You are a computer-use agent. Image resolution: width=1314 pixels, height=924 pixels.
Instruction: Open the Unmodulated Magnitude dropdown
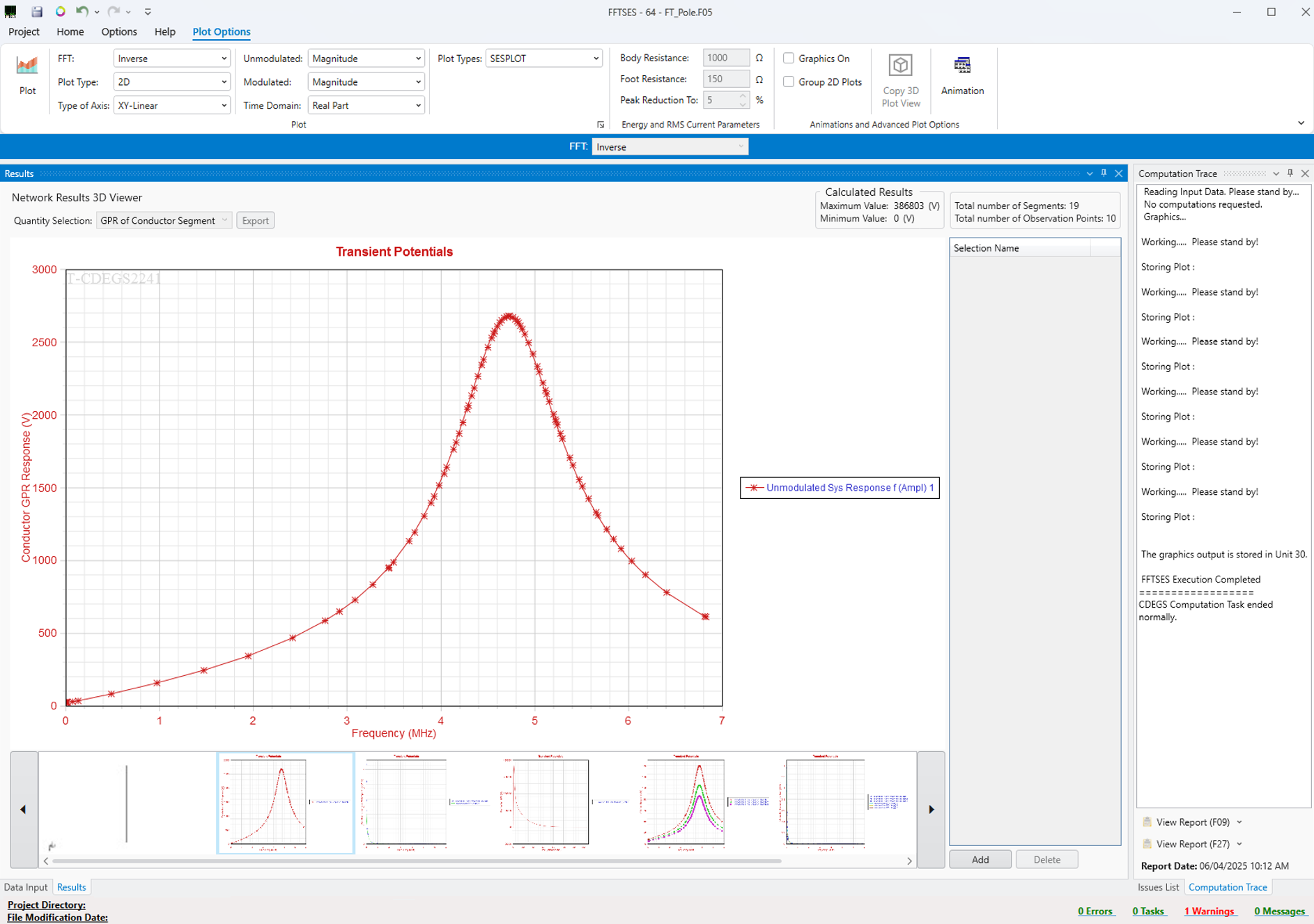click(366, 59)
